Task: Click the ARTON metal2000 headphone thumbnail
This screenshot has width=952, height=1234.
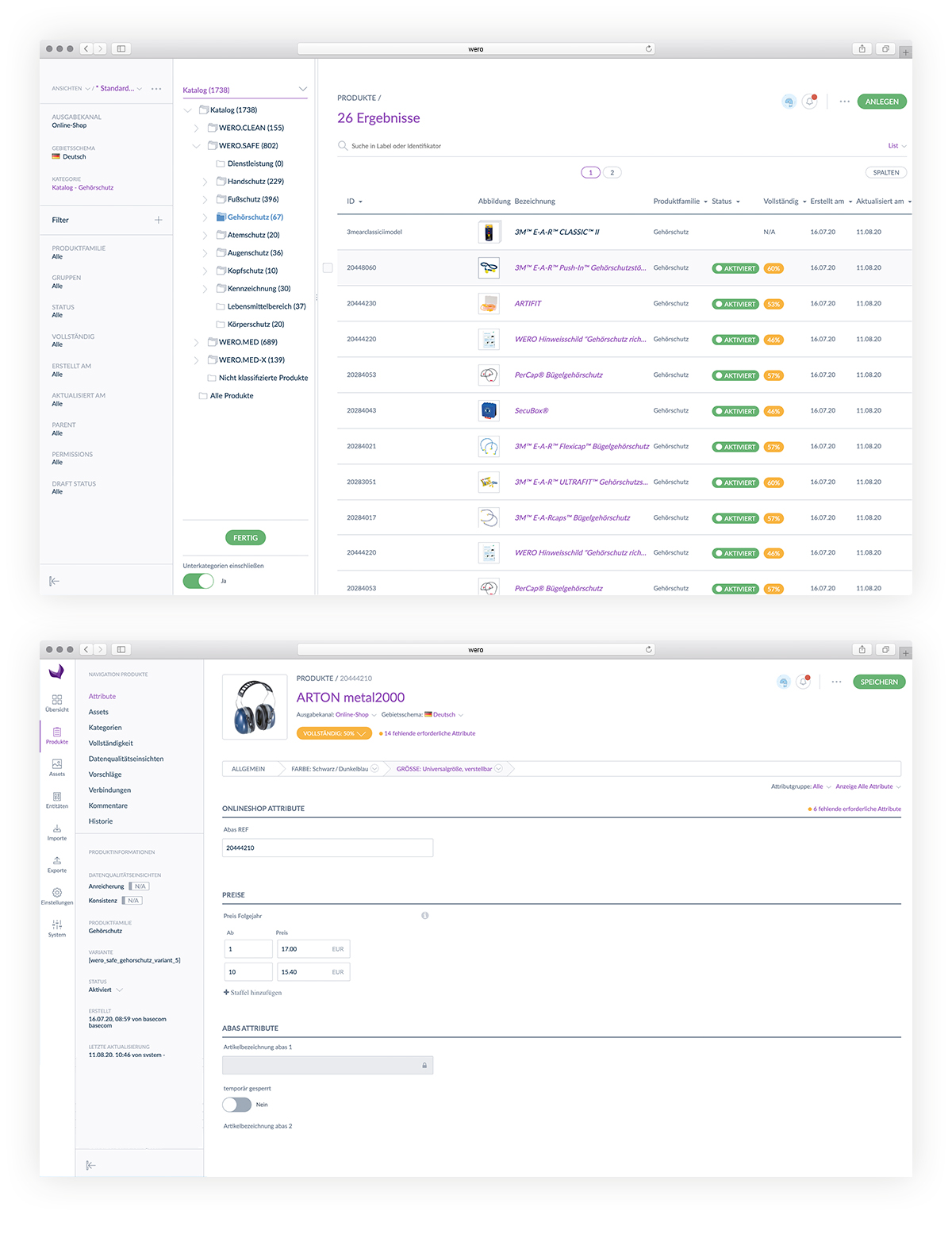Action: coord(255,707)
